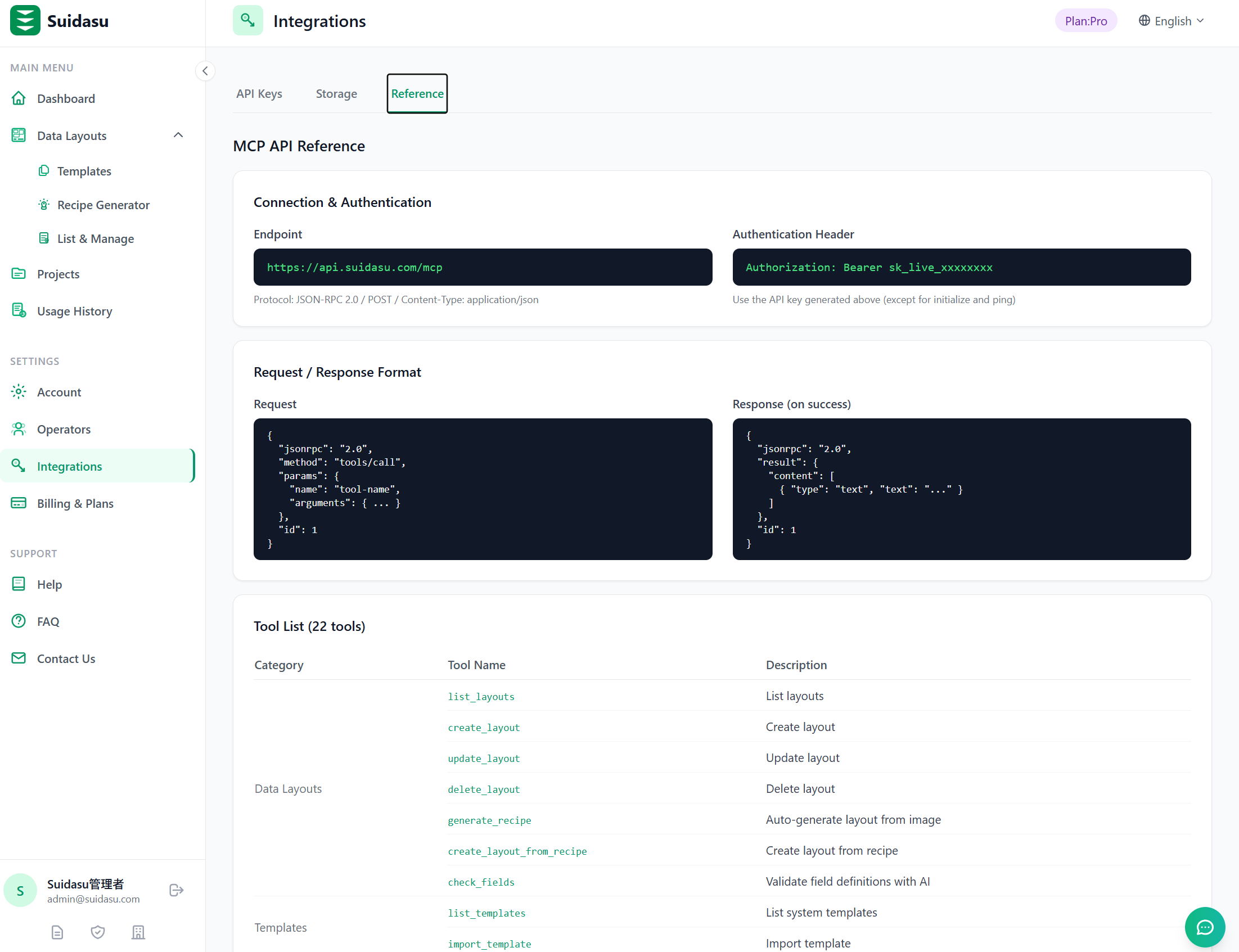Click the generate_recipe tool name
Screen dimensions: 1239x952
point(489,820)
